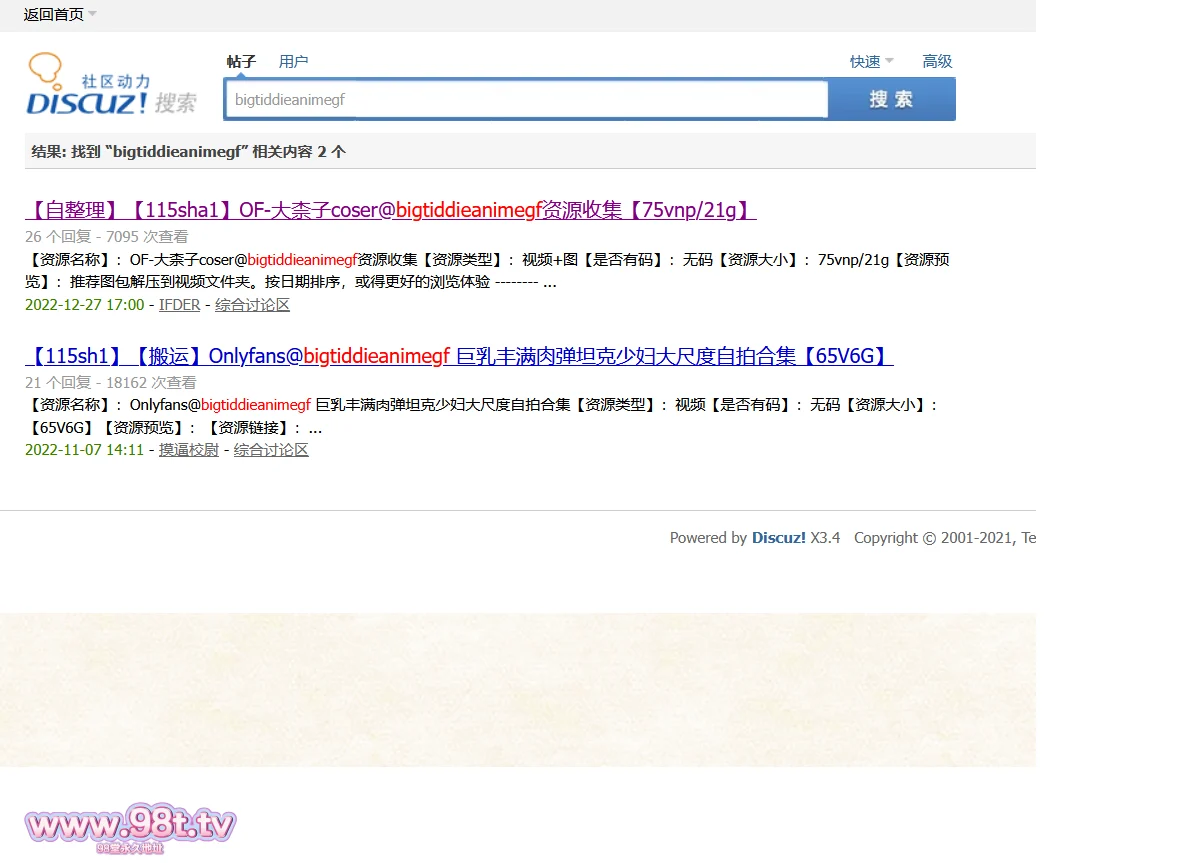Image resolution: width=1186 pixels, height=863 pixels.
Task: Expand the 快速 search options dropdown
Action: (871, 61)
